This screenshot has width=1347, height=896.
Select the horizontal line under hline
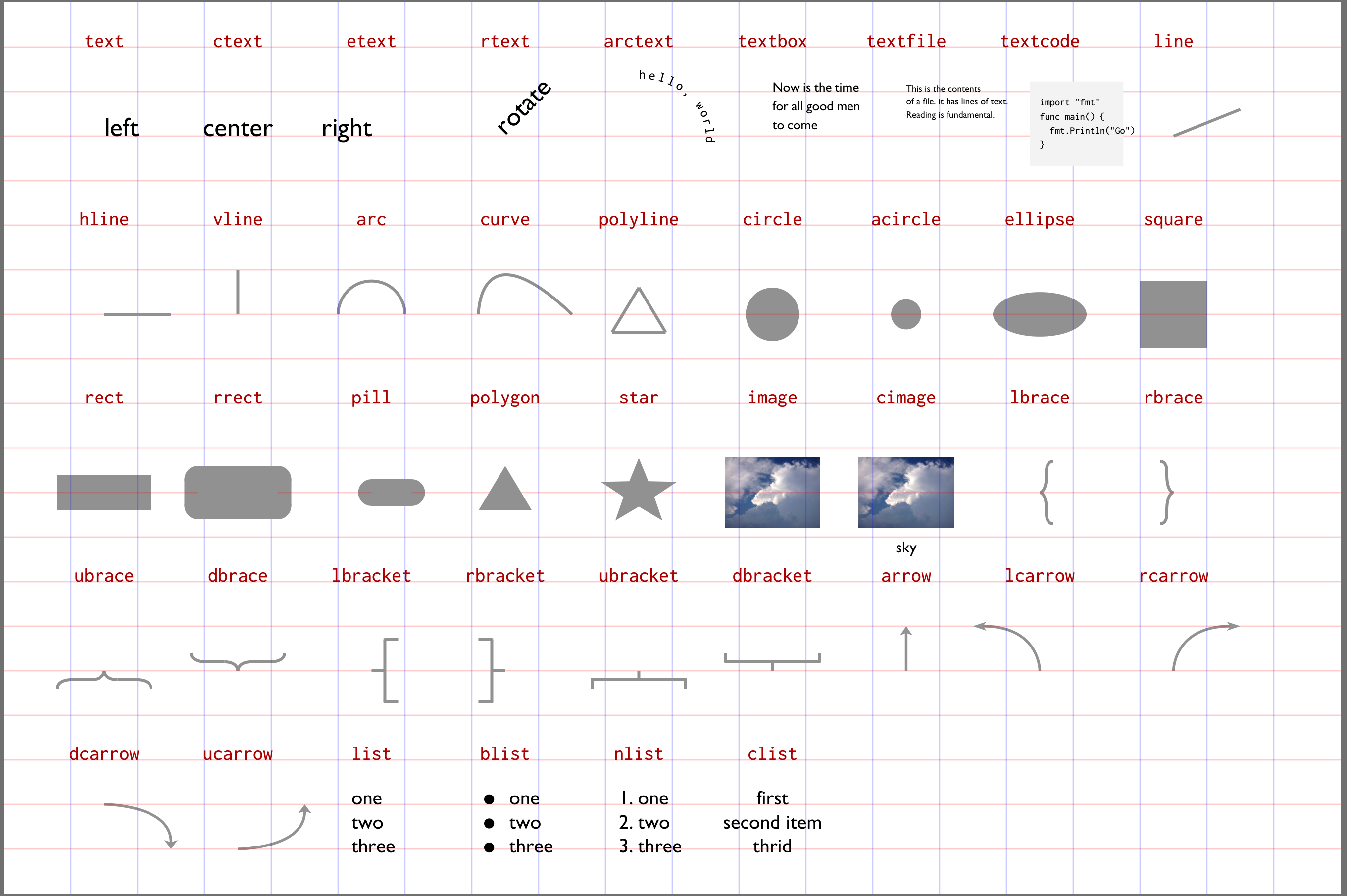click(x=137, y=314)
